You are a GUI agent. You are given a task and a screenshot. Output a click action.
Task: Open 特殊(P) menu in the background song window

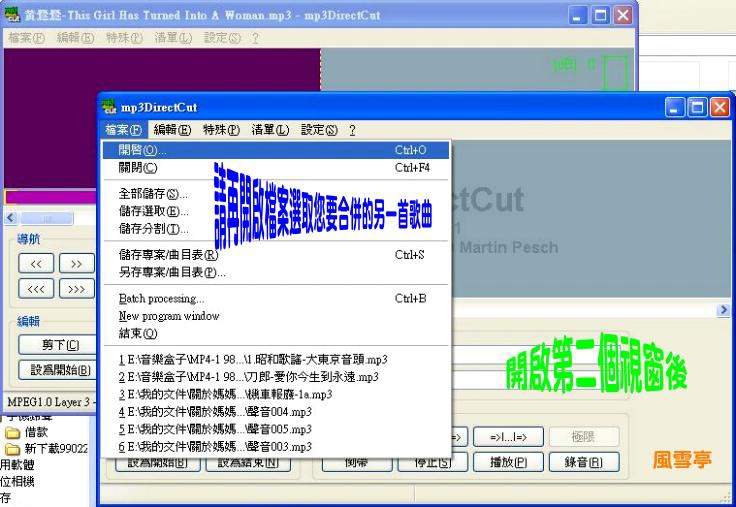[x=124, y=38]
